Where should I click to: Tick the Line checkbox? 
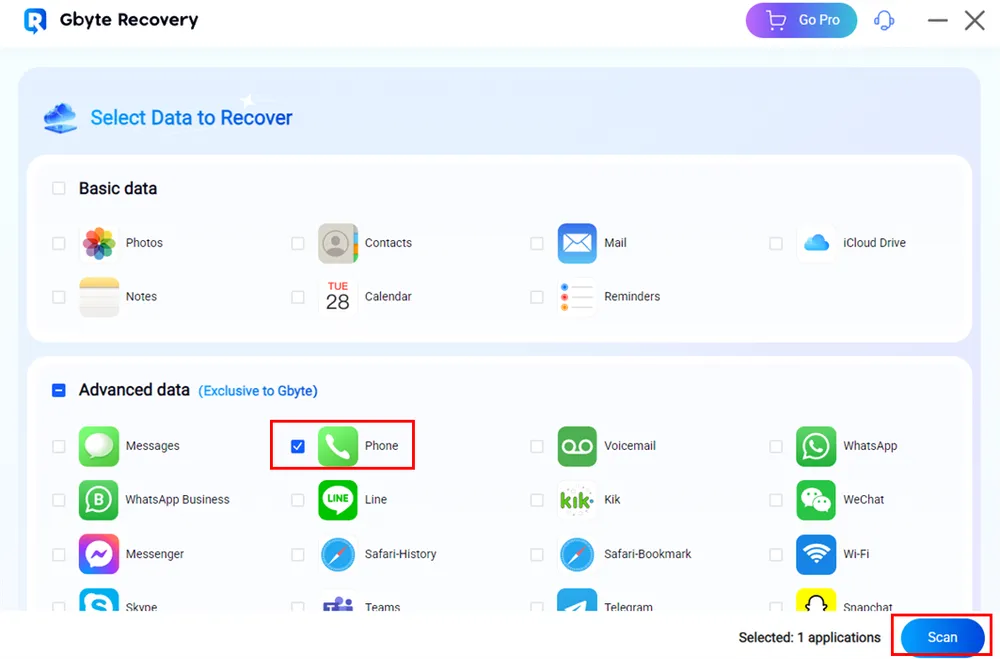pos(298,500)
